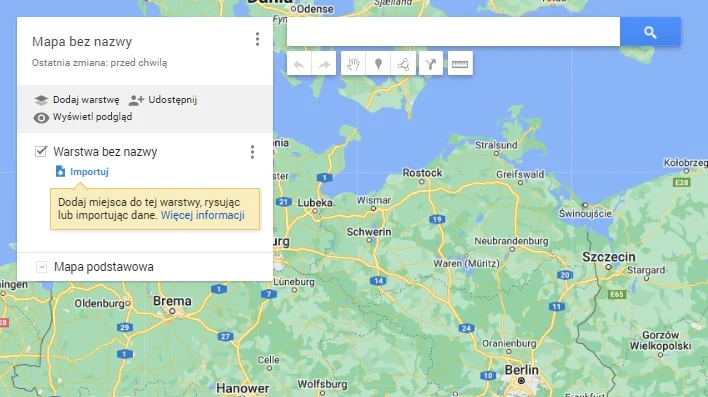Click Oranienburg label on the map
This screenshot has height=397, width=708.
click(509, 343)
